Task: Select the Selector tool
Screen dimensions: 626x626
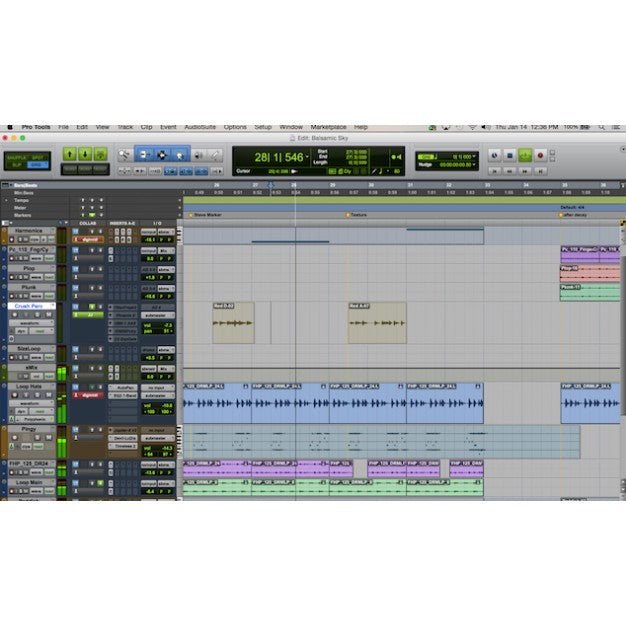Action: tap(162, 155)
